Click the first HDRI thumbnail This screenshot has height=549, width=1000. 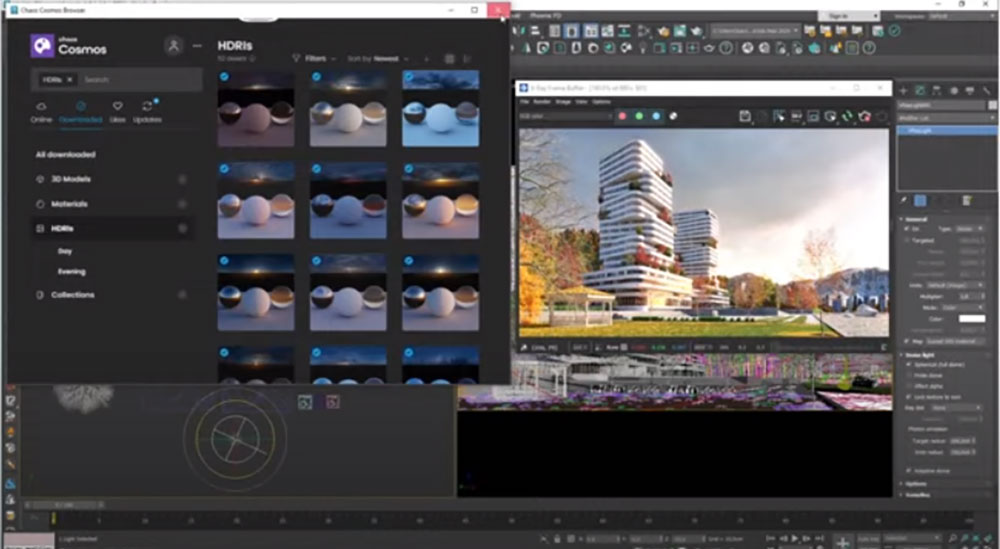pos(256,108)
